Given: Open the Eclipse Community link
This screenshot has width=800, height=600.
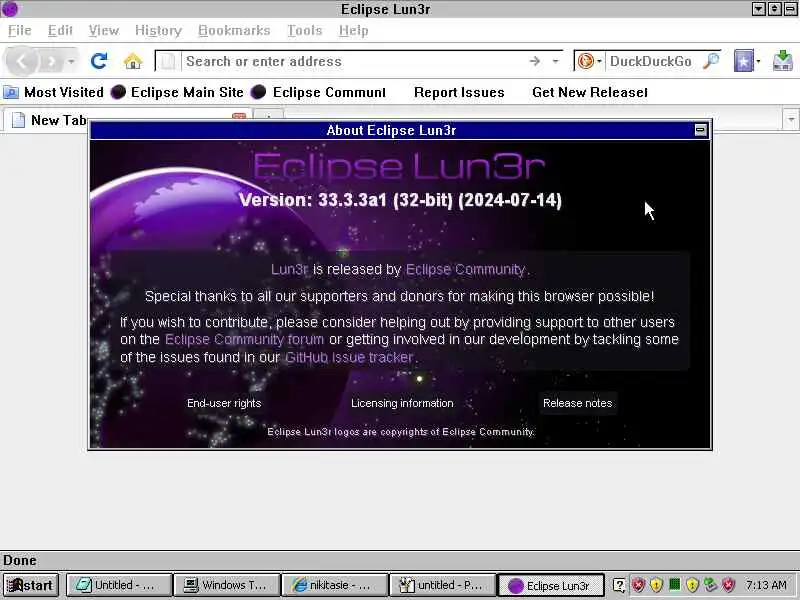Looking at the screenshot, I should [465, 269].
